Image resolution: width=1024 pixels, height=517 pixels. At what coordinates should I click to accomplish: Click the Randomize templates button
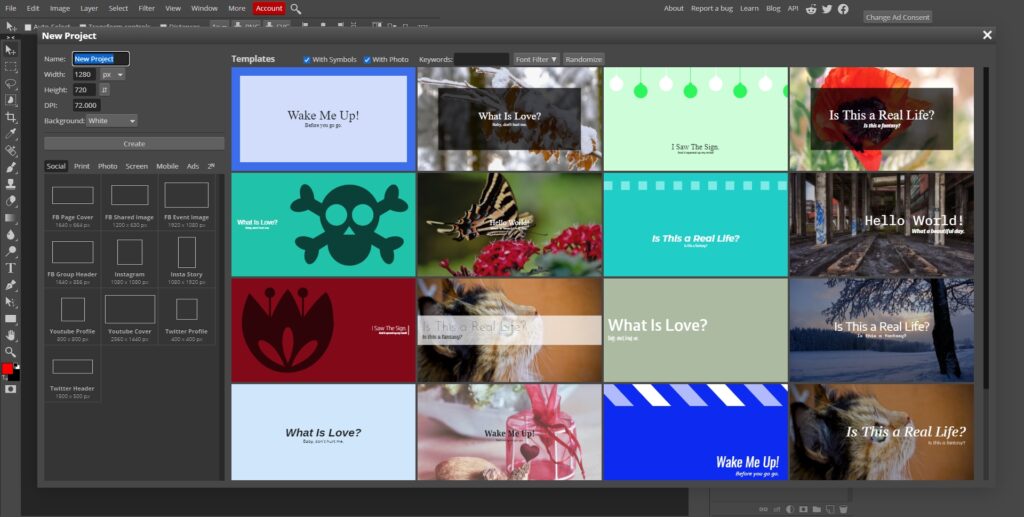[583, 60]
